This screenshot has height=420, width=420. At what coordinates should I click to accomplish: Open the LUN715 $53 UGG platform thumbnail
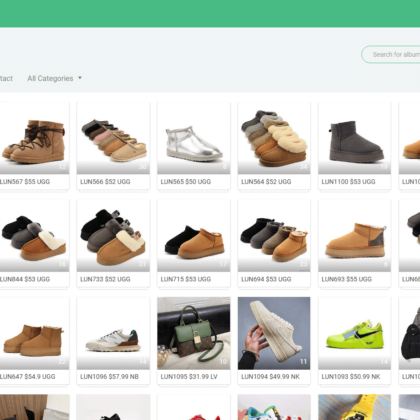[194, 236]
